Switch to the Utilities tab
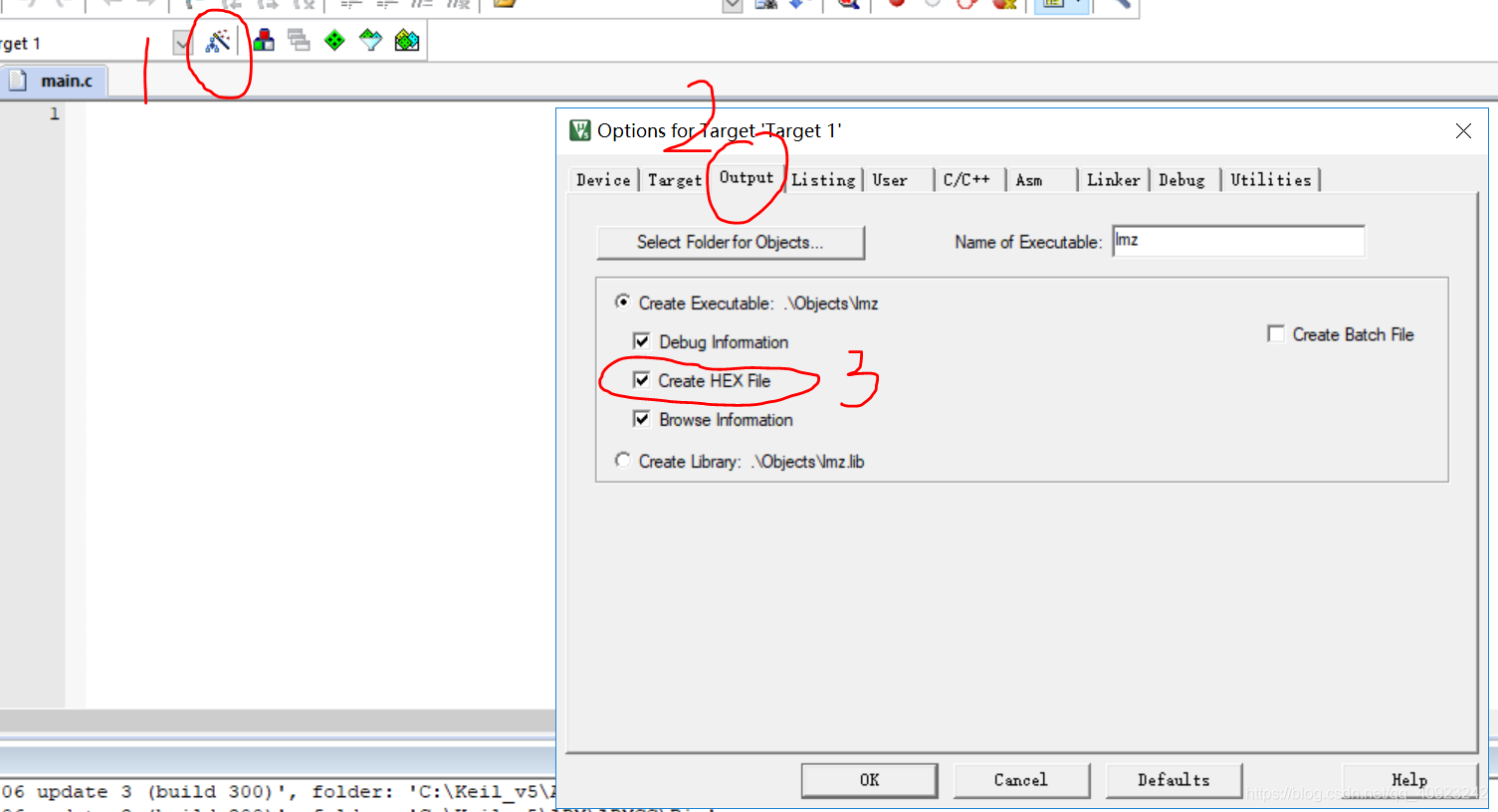Screen dimensions: 1498x812 [x=1271, y=180]
